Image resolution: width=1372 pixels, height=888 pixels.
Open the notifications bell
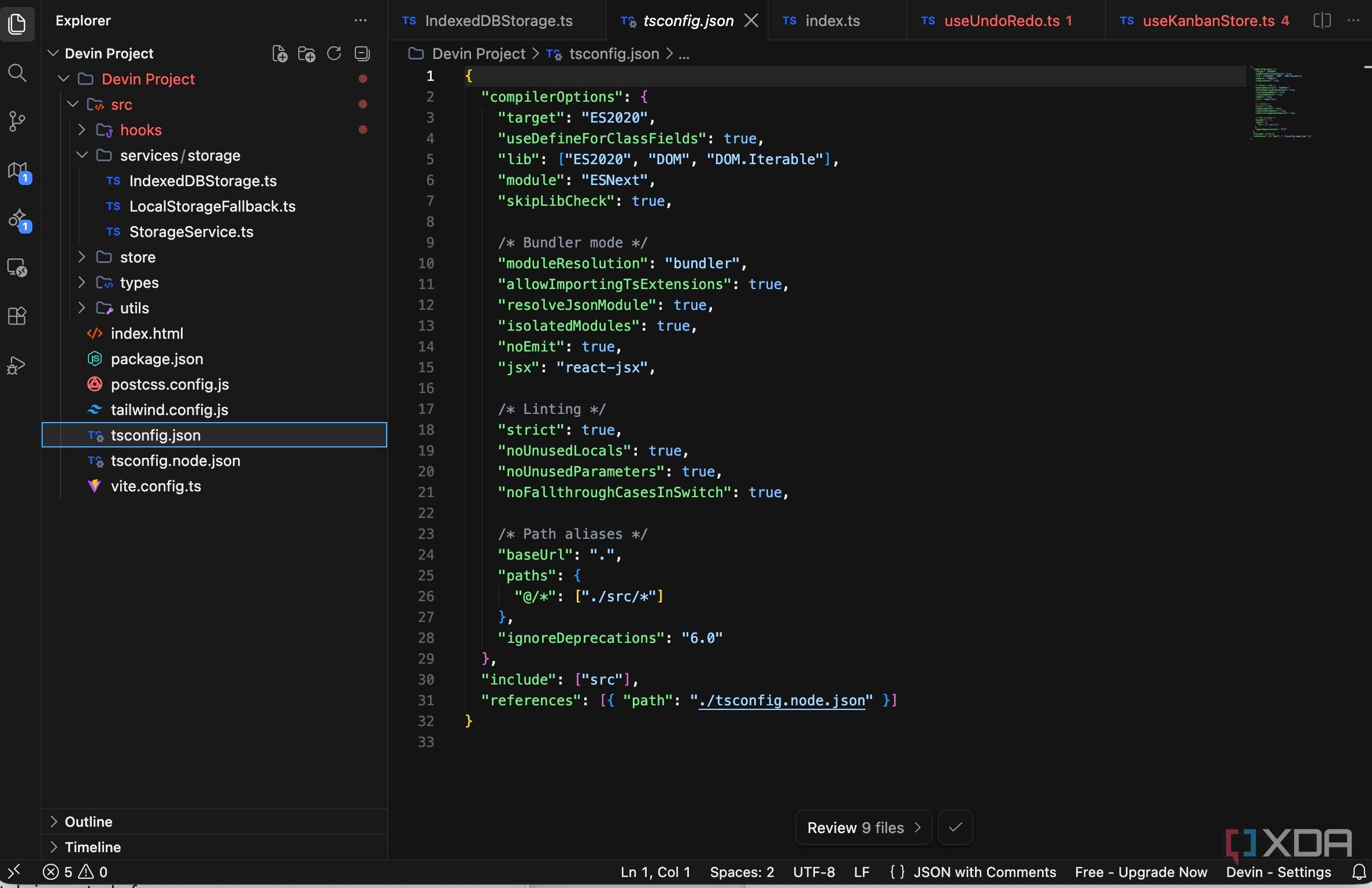(1359, 872)
